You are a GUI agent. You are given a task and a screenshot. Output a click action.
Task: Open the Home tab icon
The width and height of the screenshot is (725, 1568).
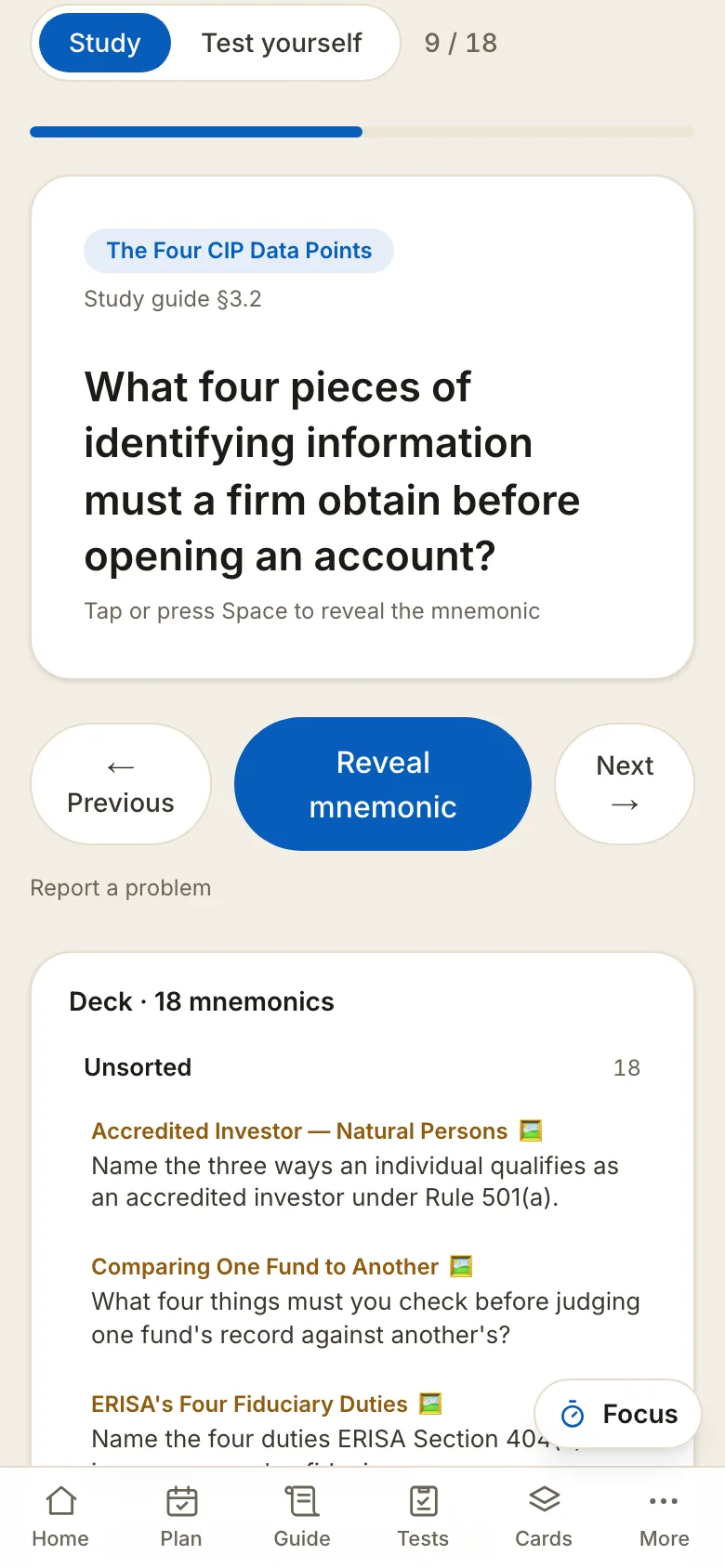point(60,1501)
